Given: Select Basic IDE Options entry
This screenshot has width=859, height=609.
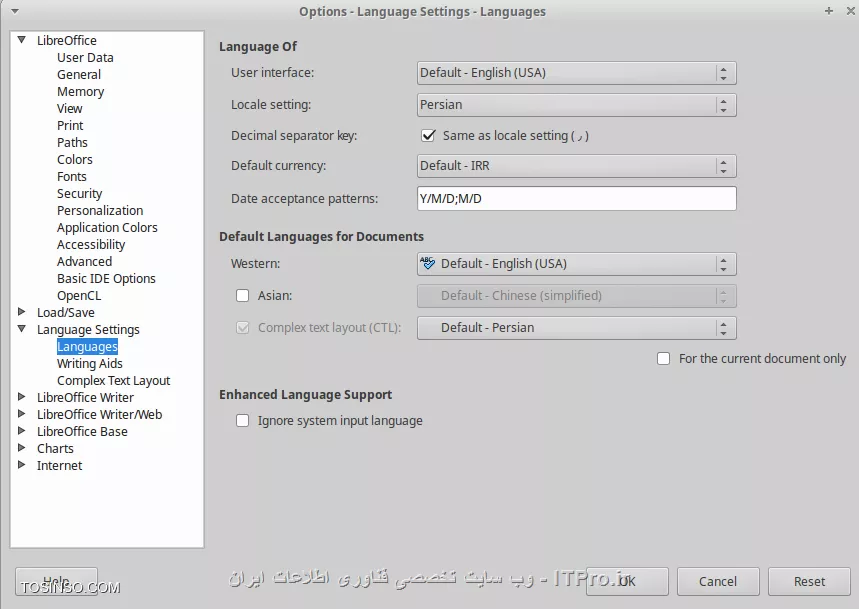Looking at the screenshot, I should click(106, 278).
